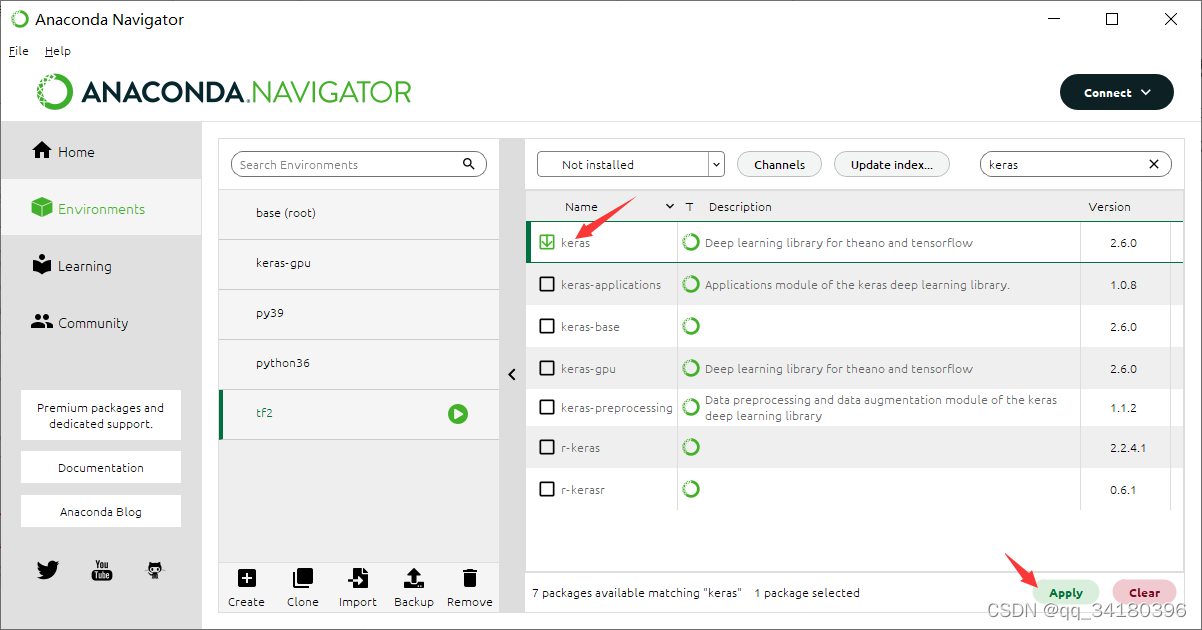Check the keras-base package checkbox

pos(547,326)
